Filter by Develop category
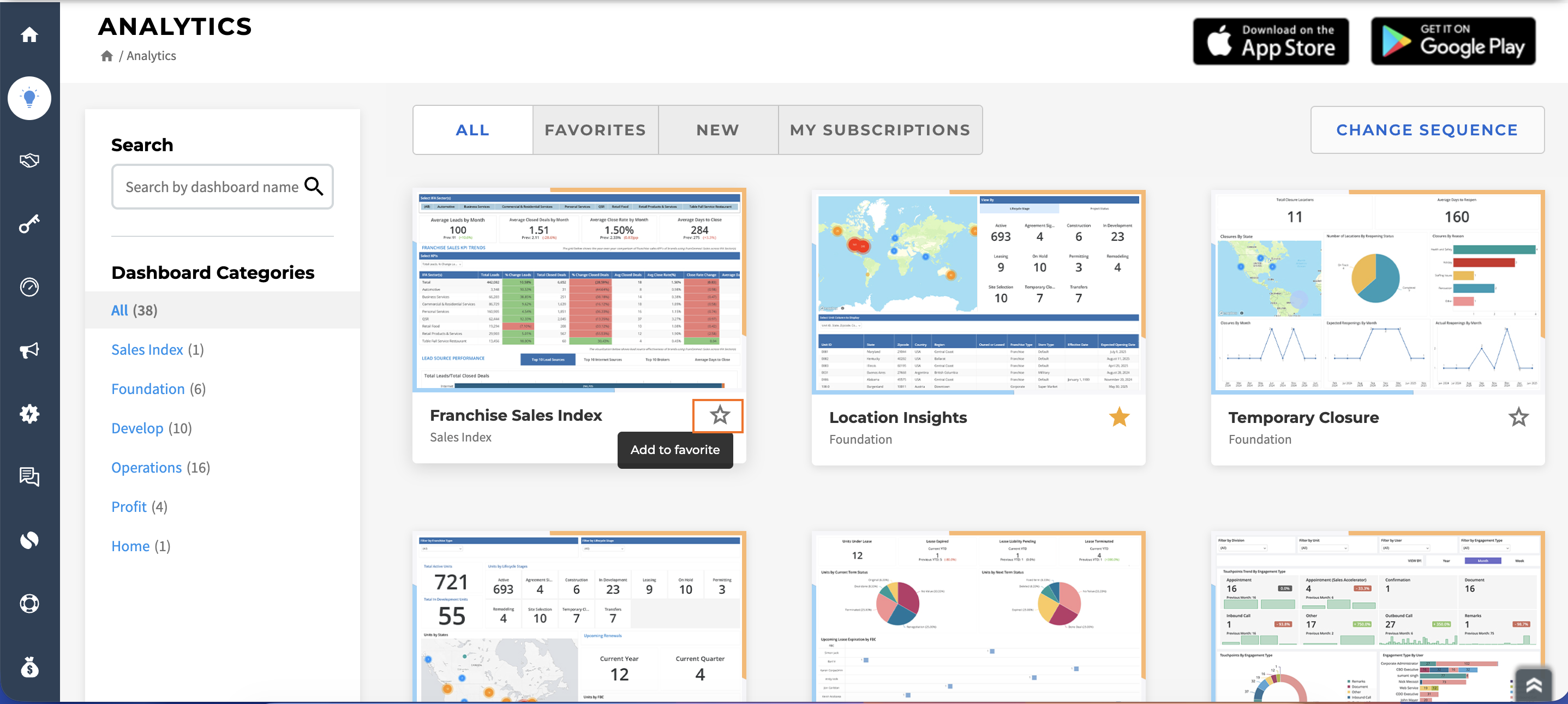1568x704 pixels. [151, 428]
